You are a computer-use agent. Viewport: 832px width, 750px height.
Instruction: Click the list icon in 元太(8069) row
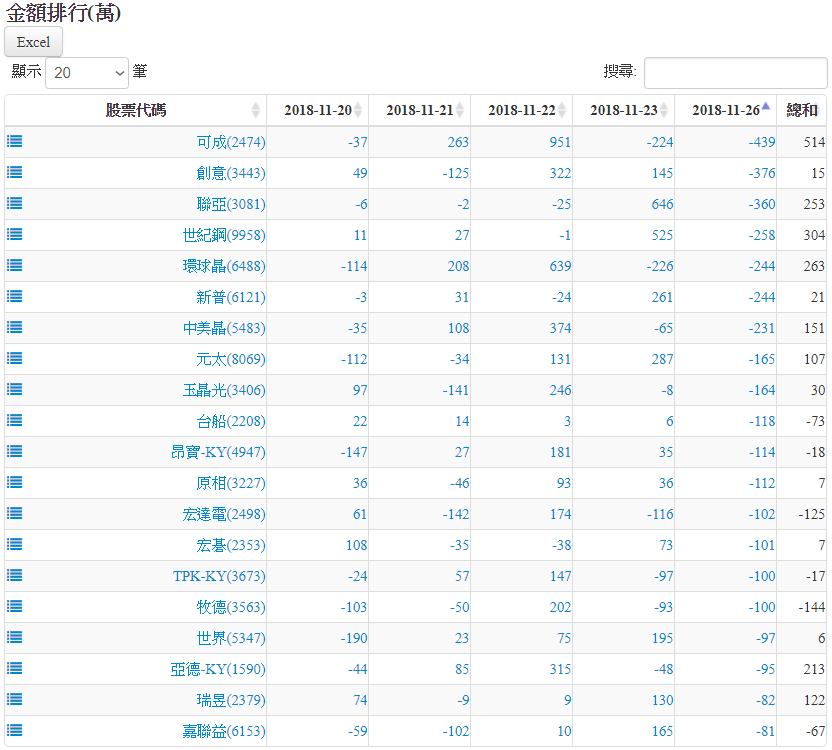[x=15, y=358]
